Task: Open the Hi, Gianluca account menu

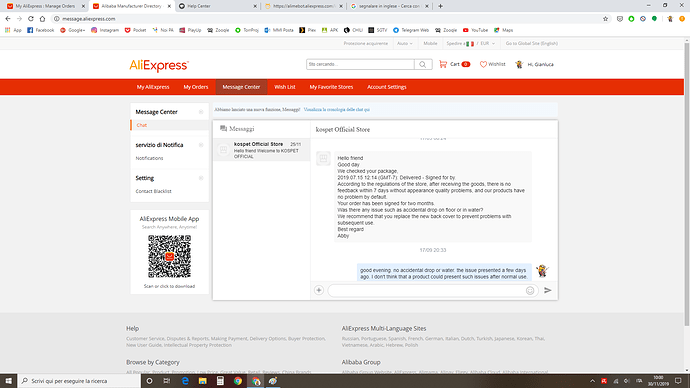Action: click(535, 65)
